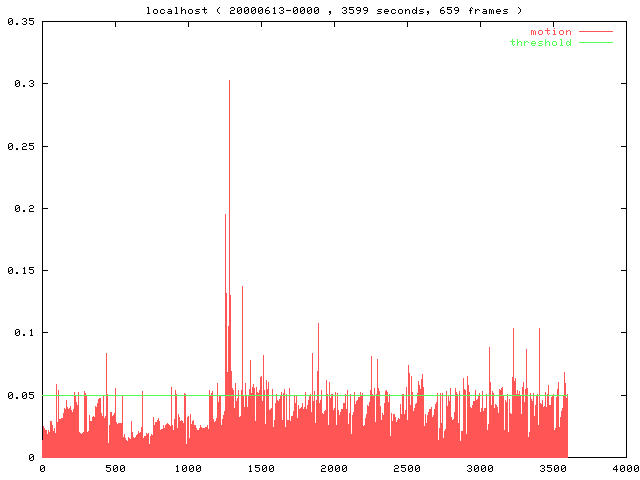Select the 1000 mark on the x-axis

click(x=188, y=468)
